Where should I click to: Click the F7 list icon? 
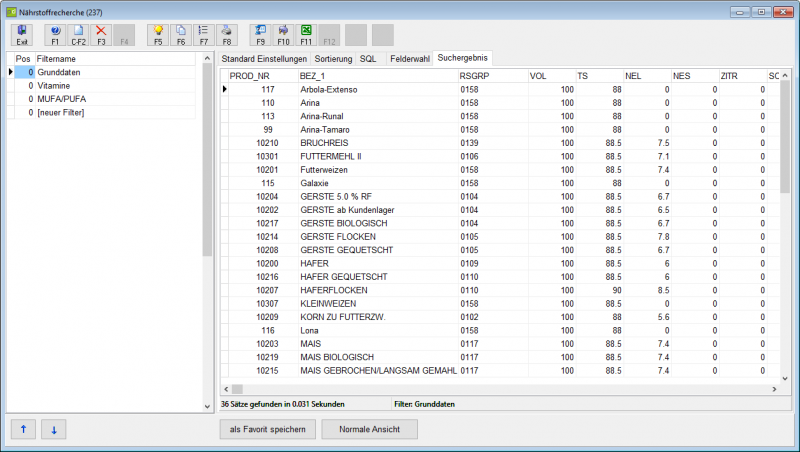coord(204,35)
